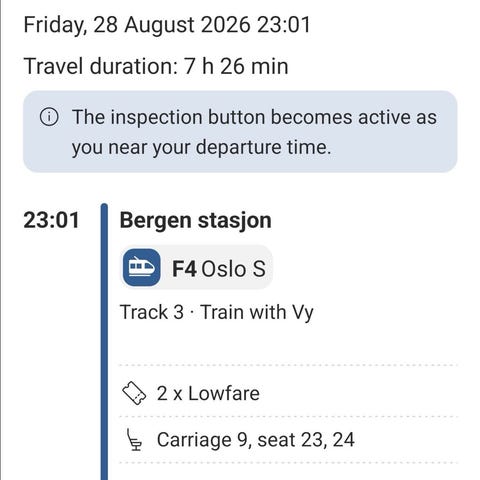Tap the 'Track 3' platform text
This screenshot has width=480, height=480.
click(152, 312)
